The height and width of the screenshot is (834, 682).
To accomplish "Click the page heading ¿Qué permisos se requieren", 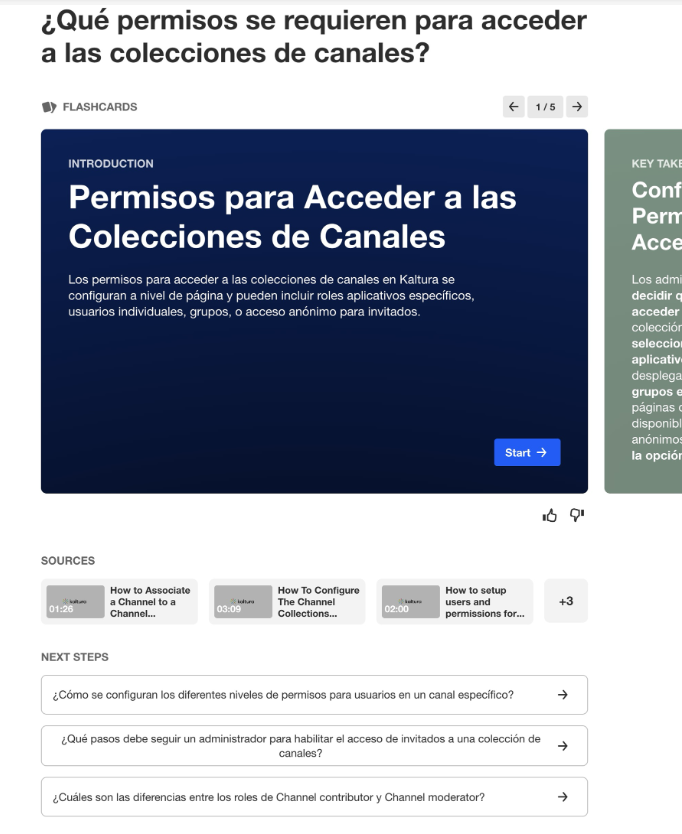I will point(314,37).
